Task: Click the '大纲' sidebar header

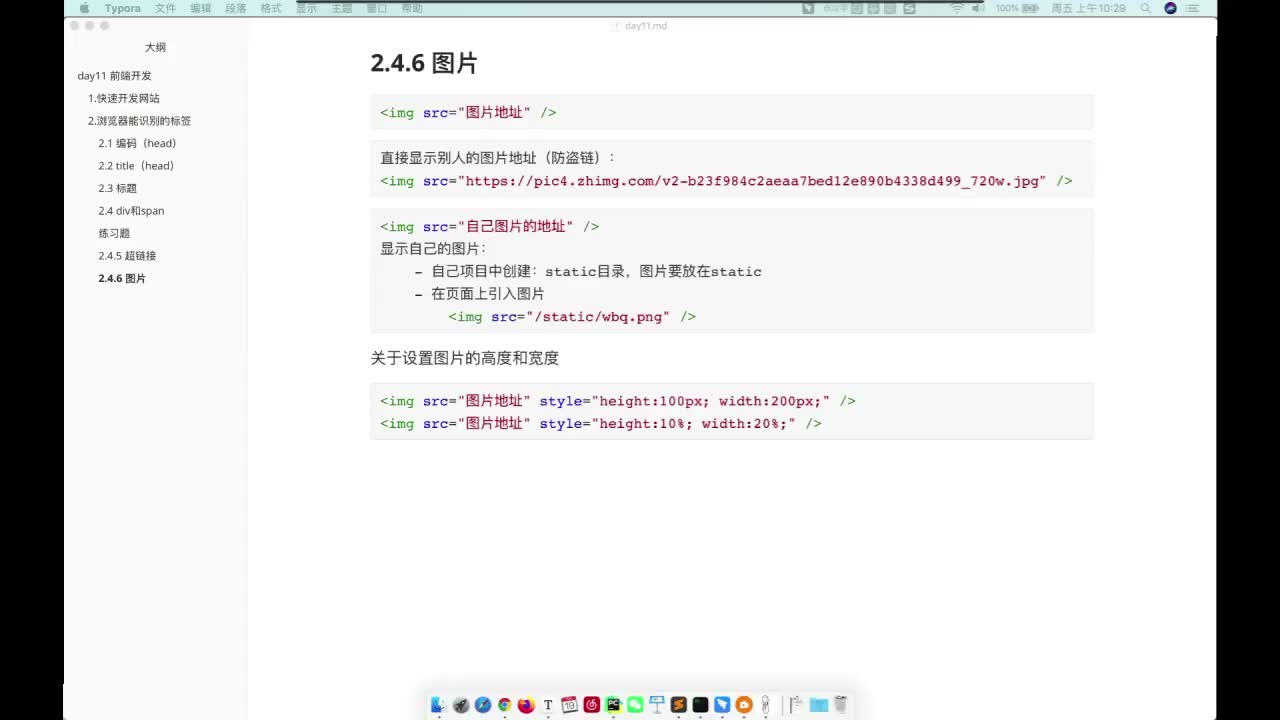Action: (155, 47)
